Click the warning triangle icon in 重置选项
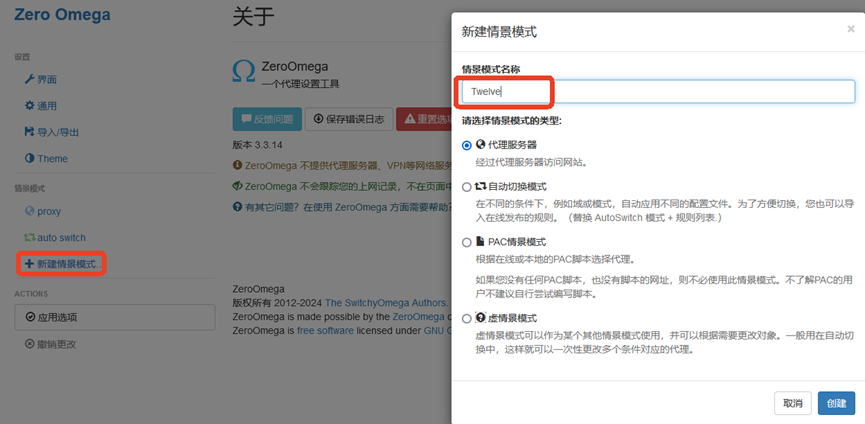 tap(410, 119)
